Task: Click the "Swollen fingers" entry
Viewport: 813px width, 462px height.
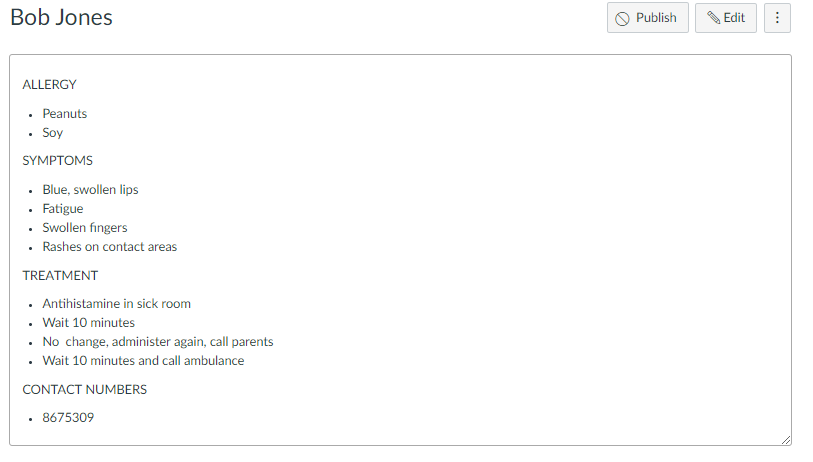Action: (x=84, y=228)
